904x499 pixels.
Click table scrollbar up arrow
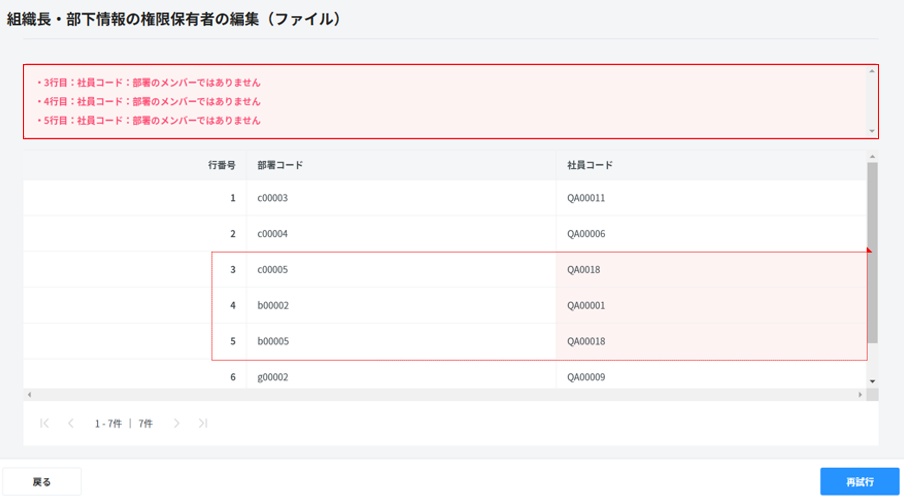pos(872,157)
